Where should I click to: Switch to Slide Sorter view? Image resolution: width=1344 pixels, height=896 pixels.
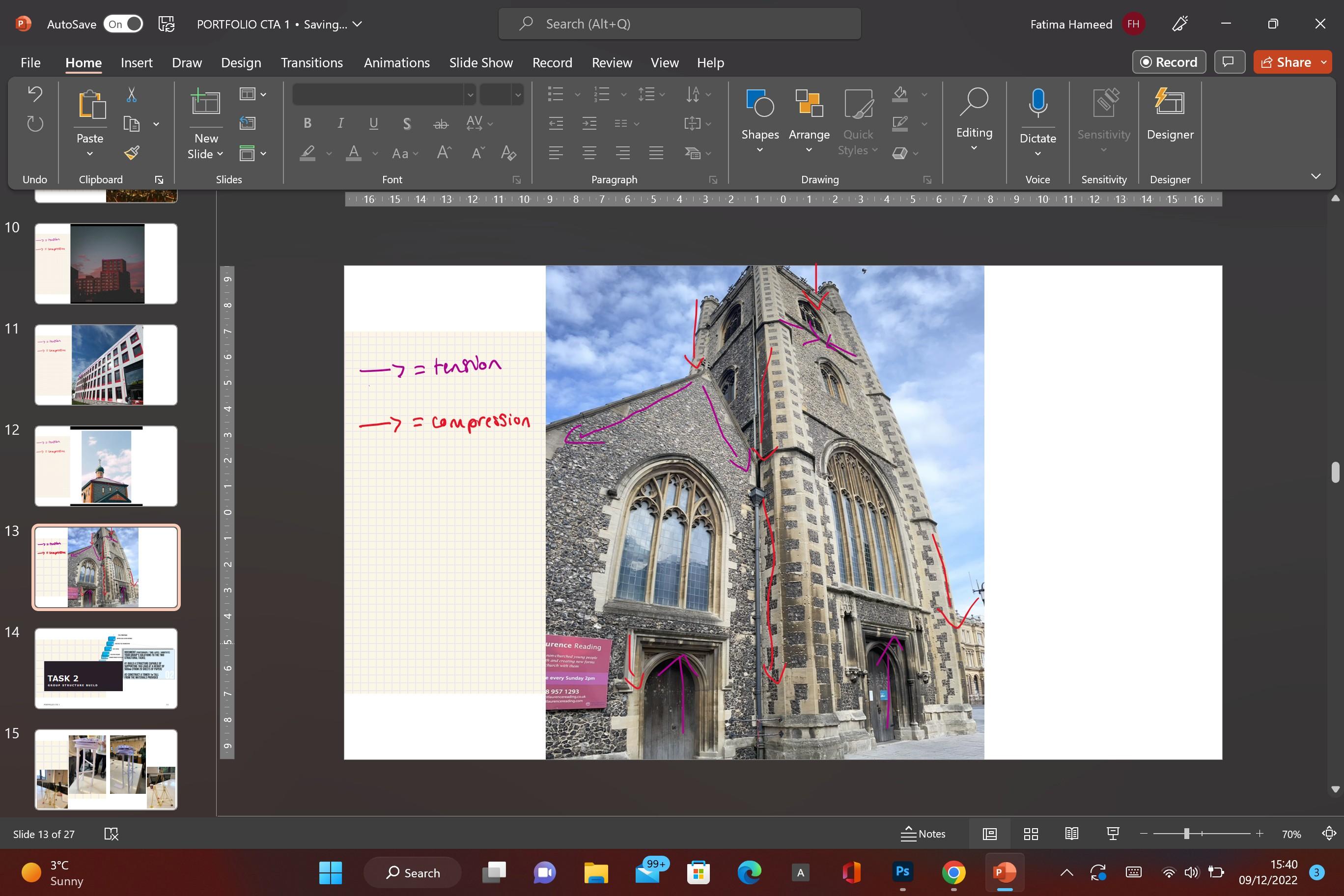(1031, 834)
